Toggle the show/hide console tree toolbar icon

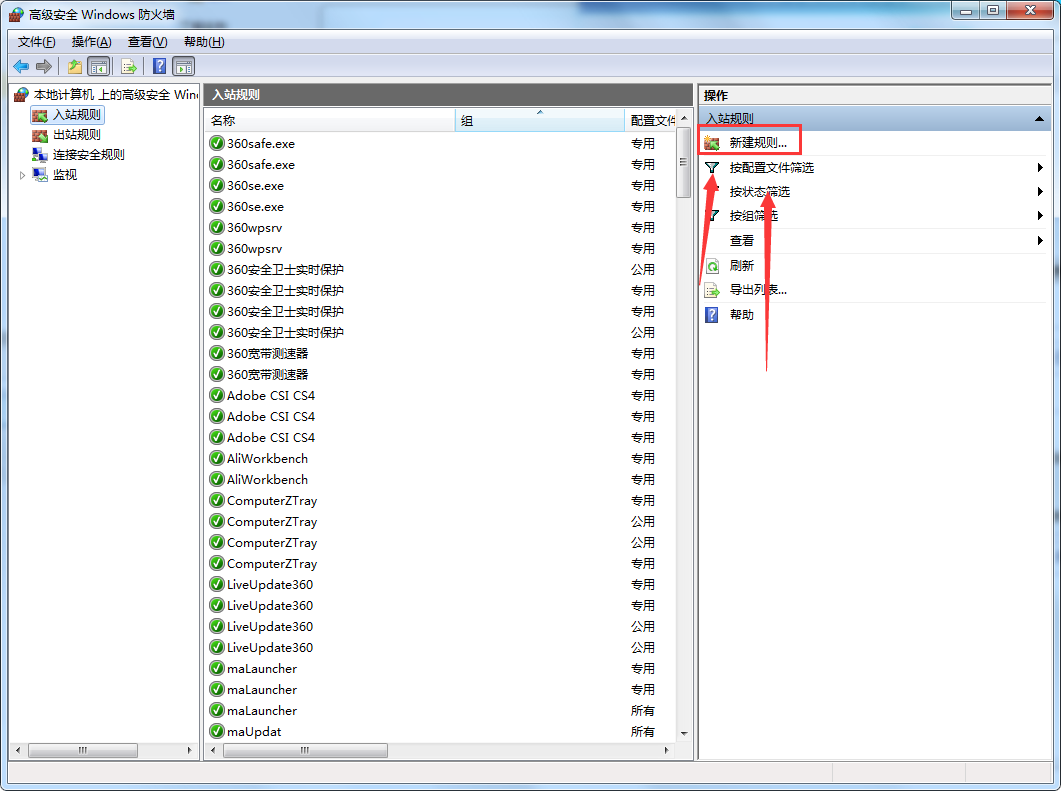tap(98, 66)
